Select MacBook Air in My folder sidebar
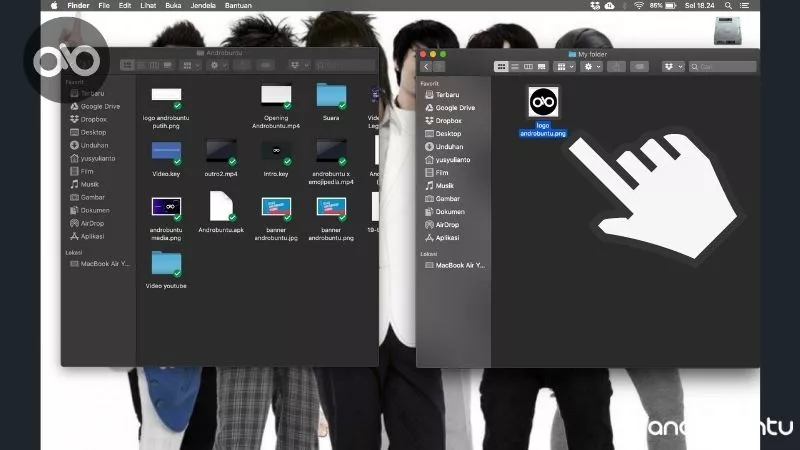The width and height of the screenshot is (800, 450). click(454, 265)
